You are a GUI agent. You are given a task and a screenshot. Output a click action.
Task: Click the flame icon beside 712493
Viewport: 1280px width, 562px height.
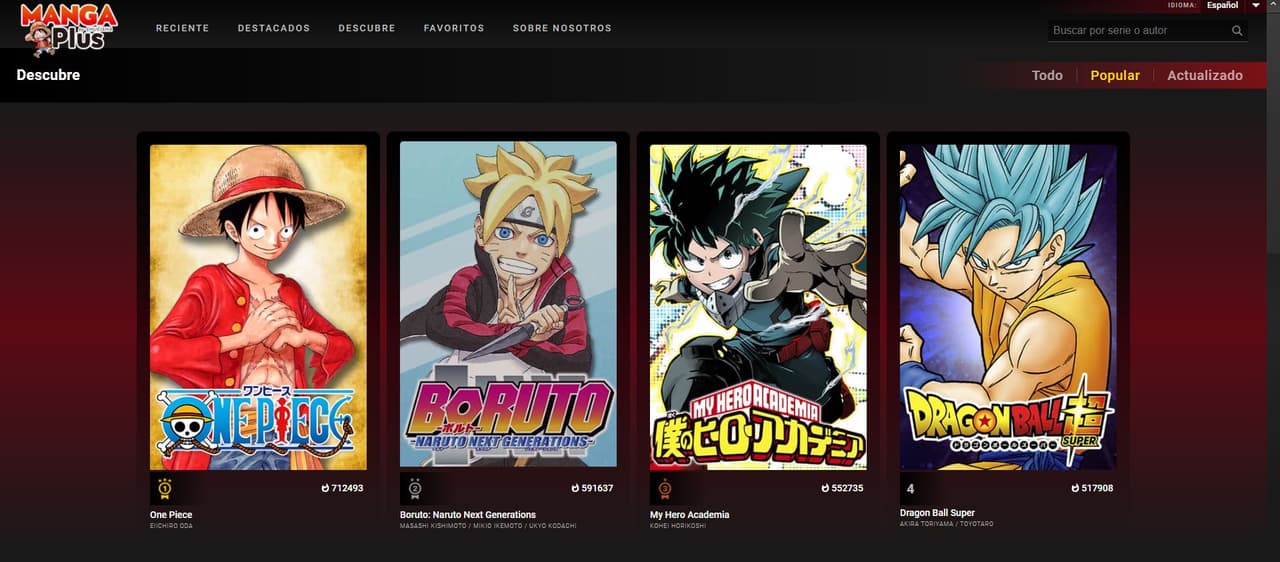point(326,488)
